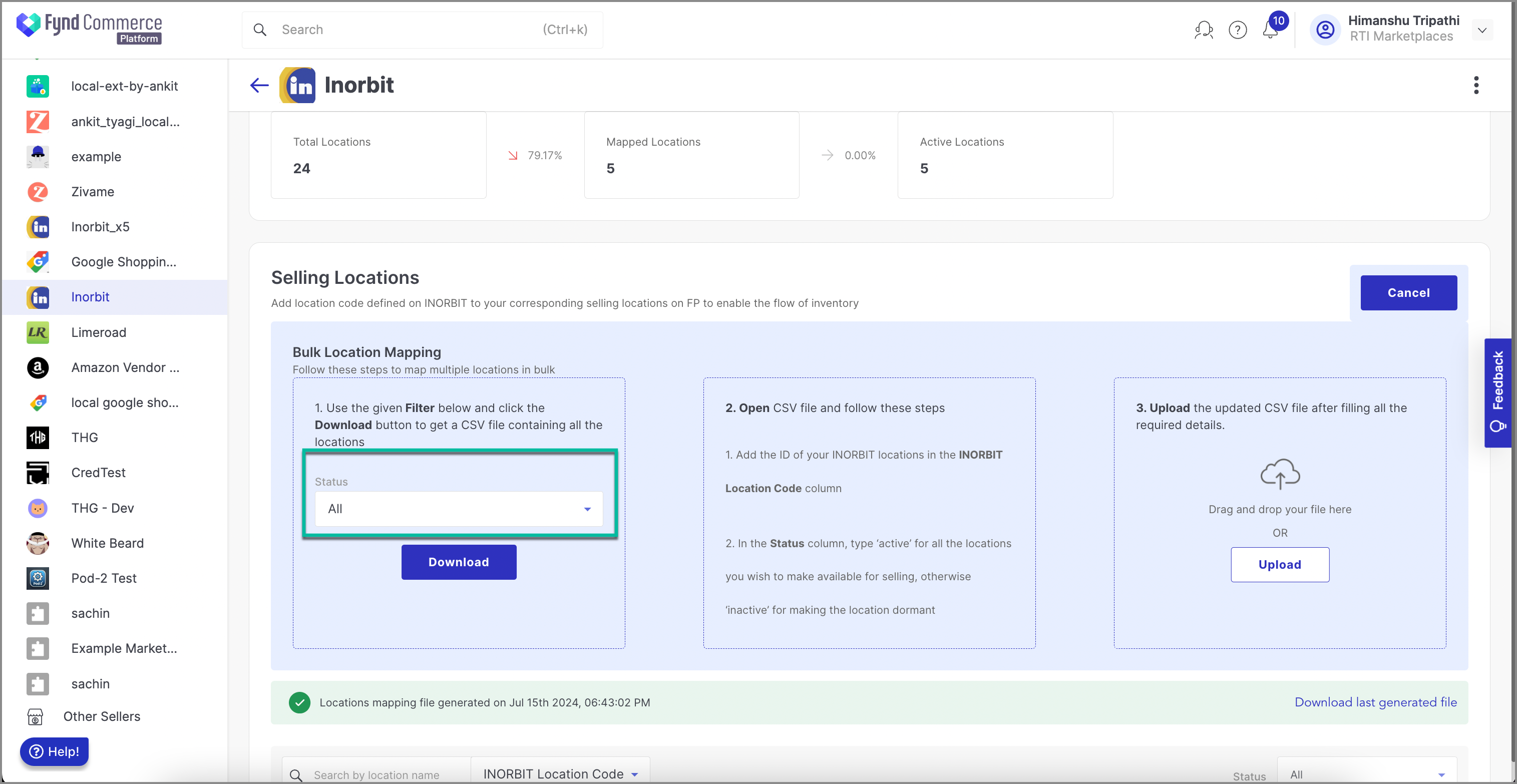
Task: Click the Inorbit logo in the page header
Action: point(297,86)
